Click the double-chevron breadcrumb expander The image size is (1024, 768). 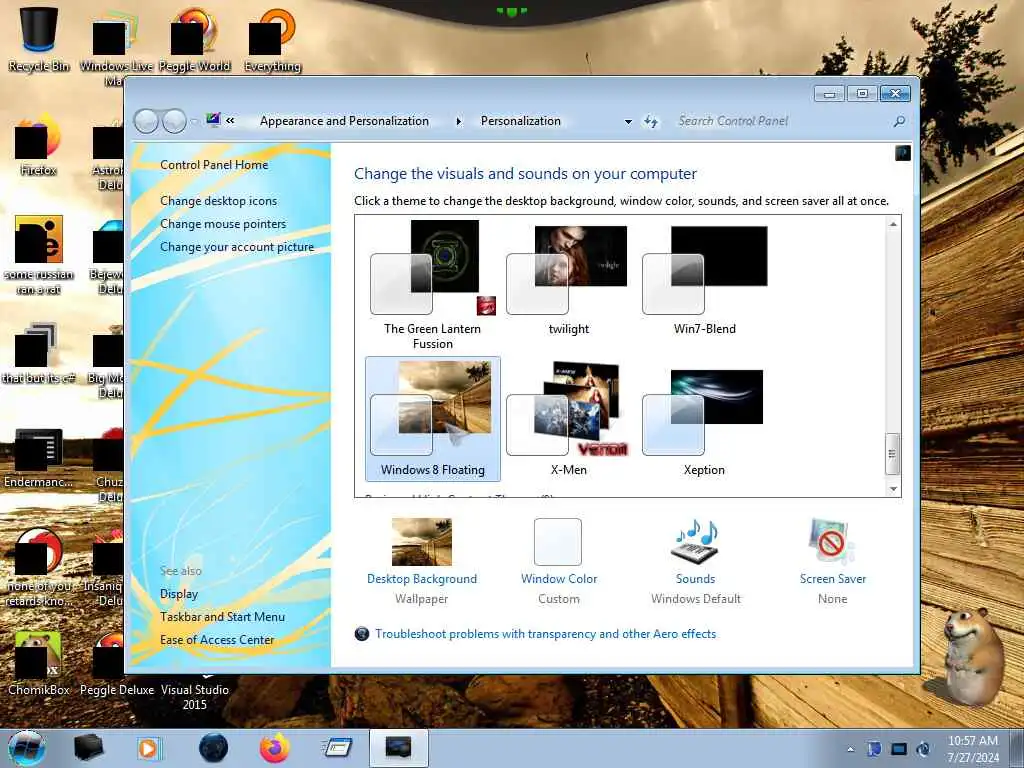[x=231, y=120]
